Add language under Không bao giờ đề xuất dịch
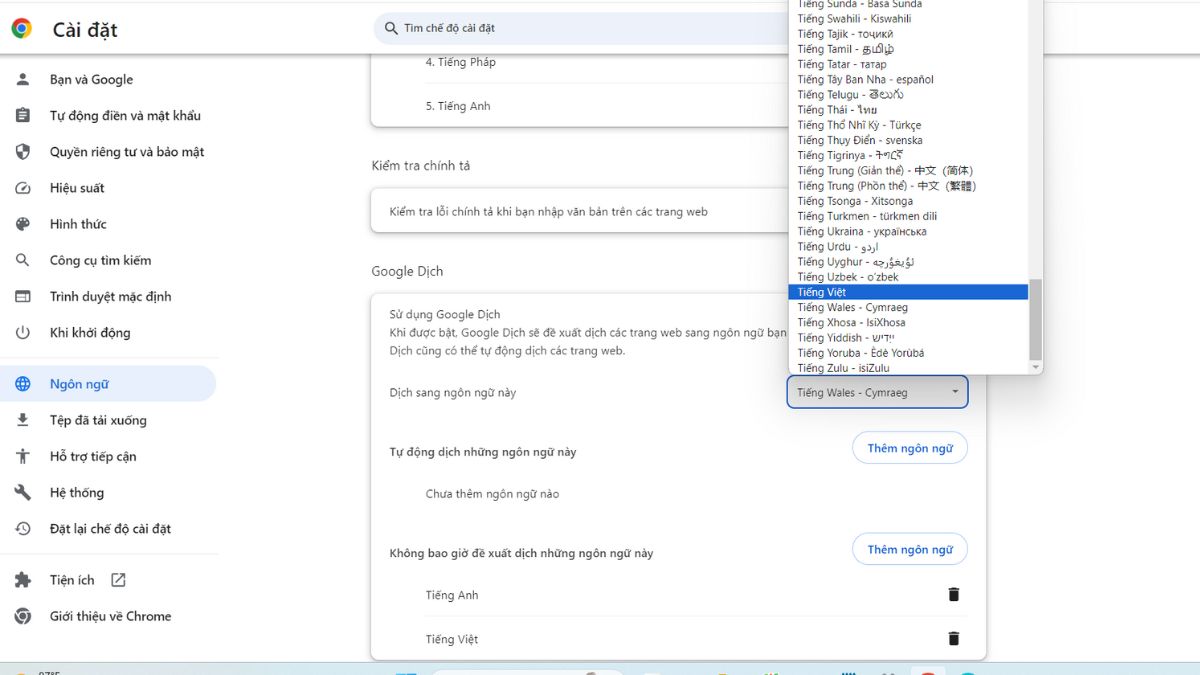Screen dimensions: 1200x675 pyautogui.click(x=910, y=549)
